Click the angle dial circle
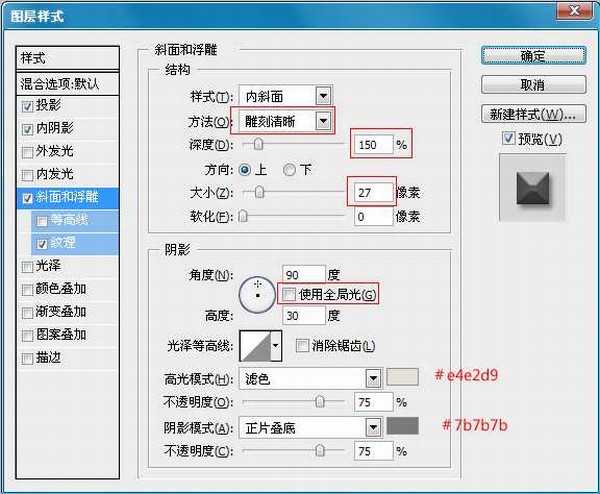The width and height of the screenshot is (600, 494). click(257, 294)
